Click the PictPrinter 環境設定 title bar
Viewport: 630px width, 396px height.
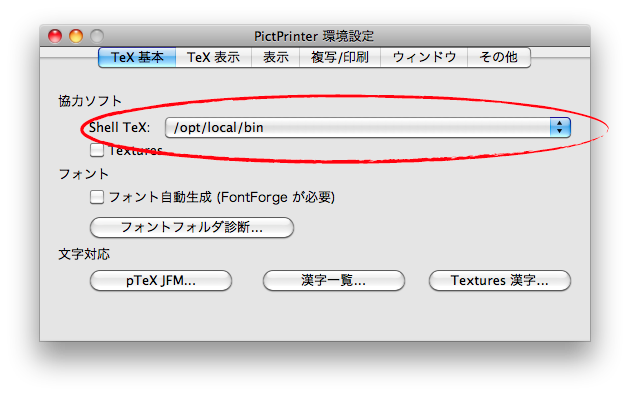point(314,36)
